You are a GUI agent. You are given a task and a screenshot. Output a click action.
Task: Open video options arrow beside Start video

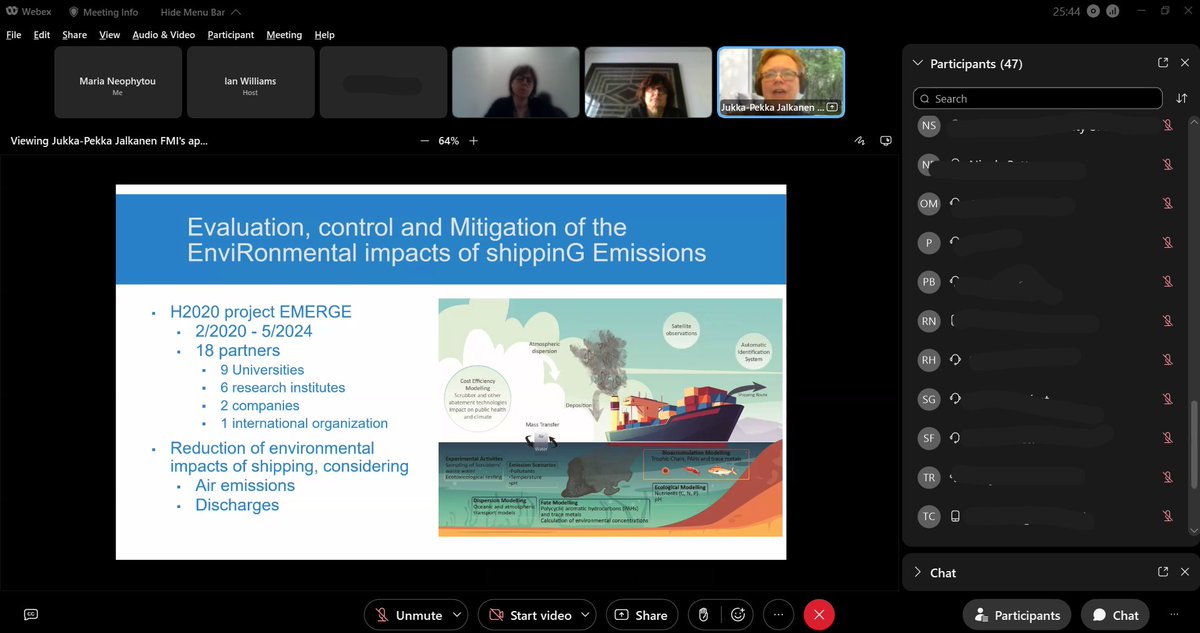pos(586,615)
